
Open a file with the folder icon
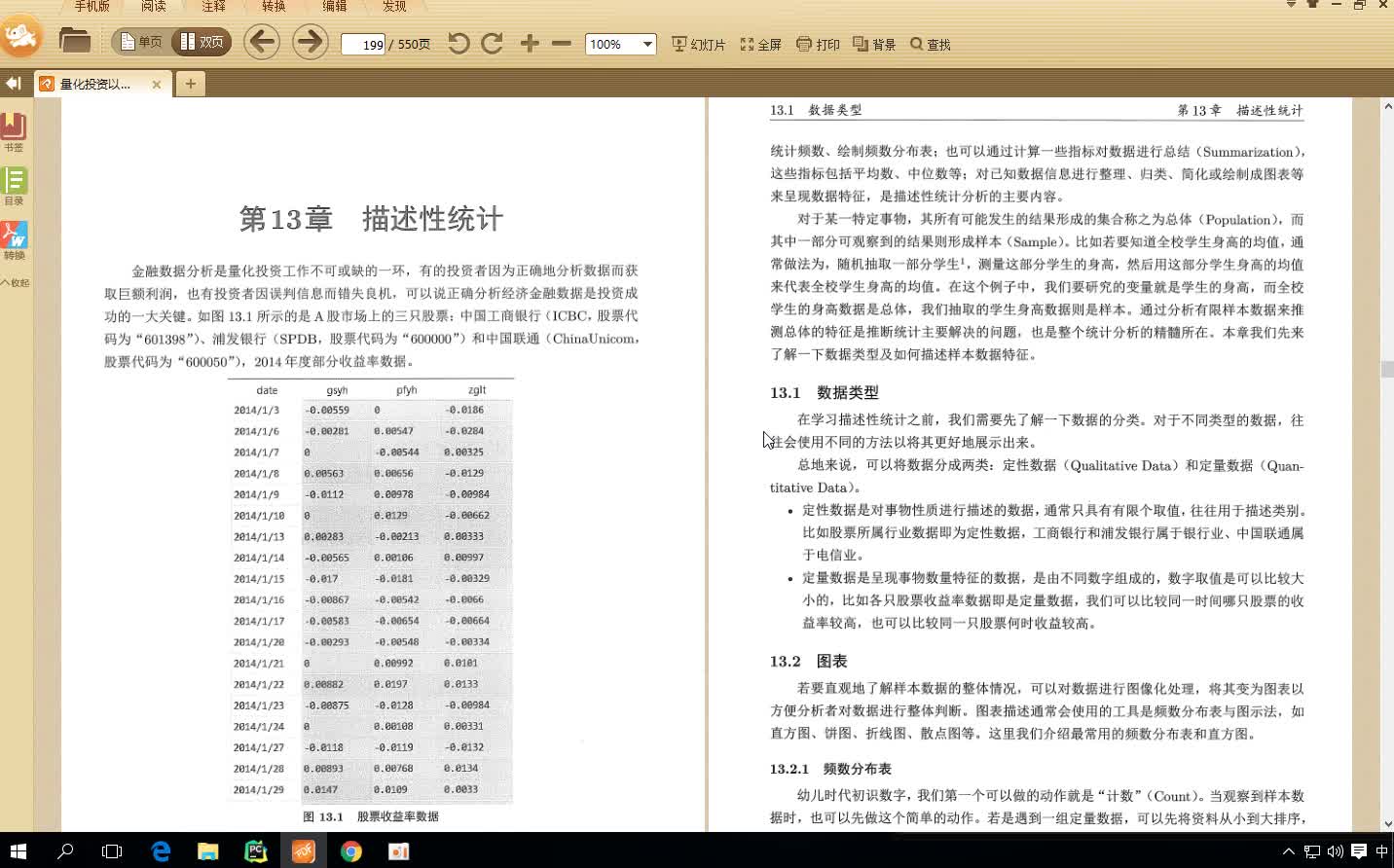tap(74, 41)
